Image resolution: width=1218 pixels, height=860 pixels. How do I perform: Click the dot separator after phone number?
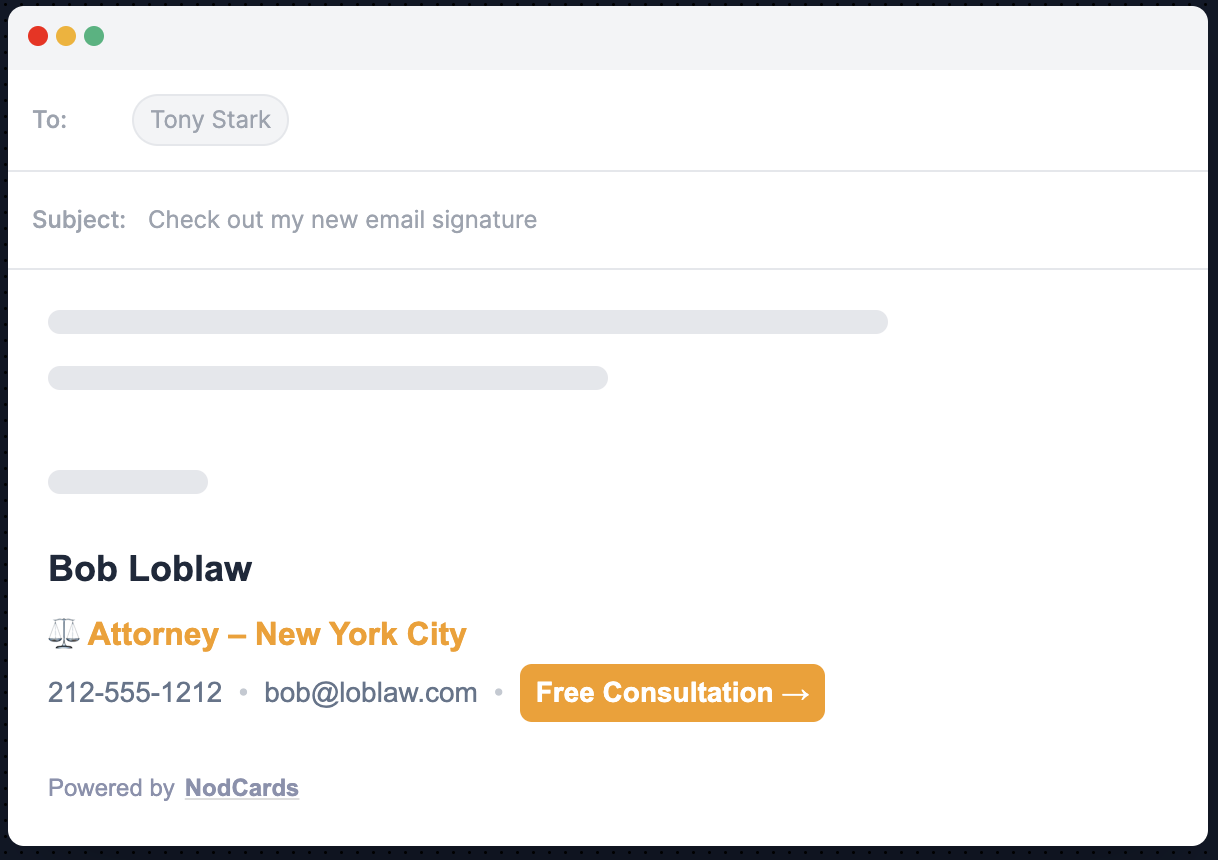[243, 693]
